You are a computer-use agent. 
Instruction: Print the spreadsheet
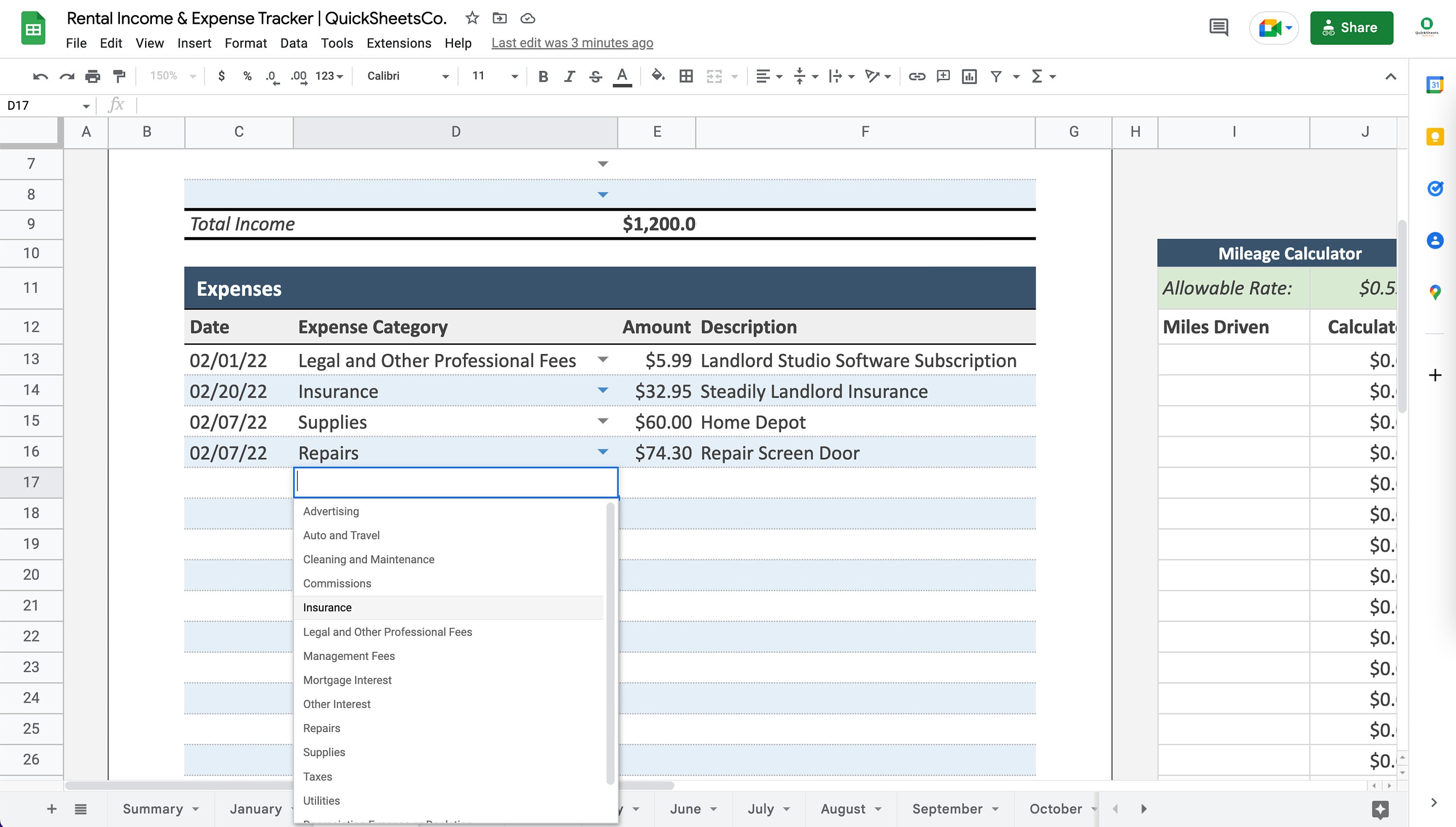[x=93, y=76]
